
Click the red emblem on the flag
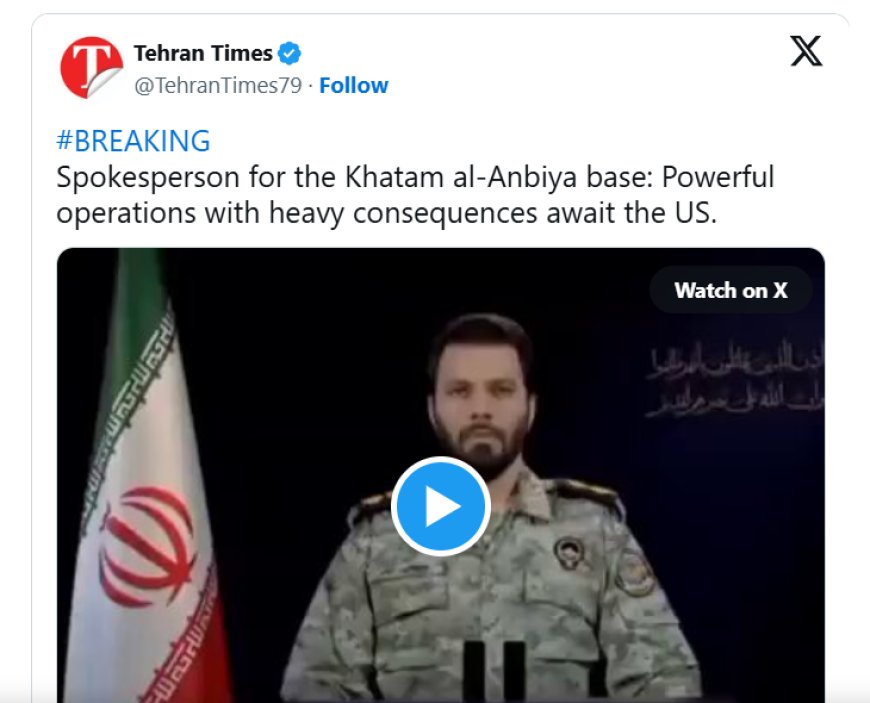(x=146, y=547)
